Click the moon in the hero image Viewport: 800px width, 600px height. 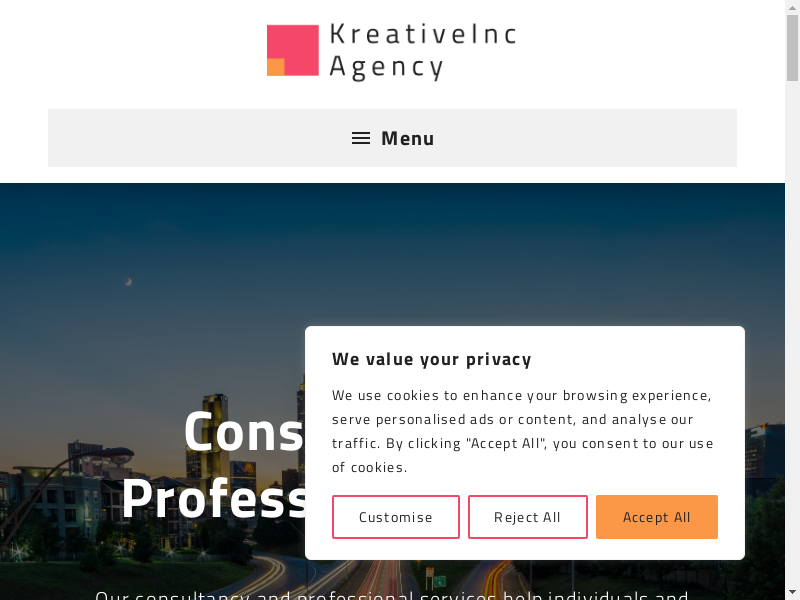coord(128,282)
